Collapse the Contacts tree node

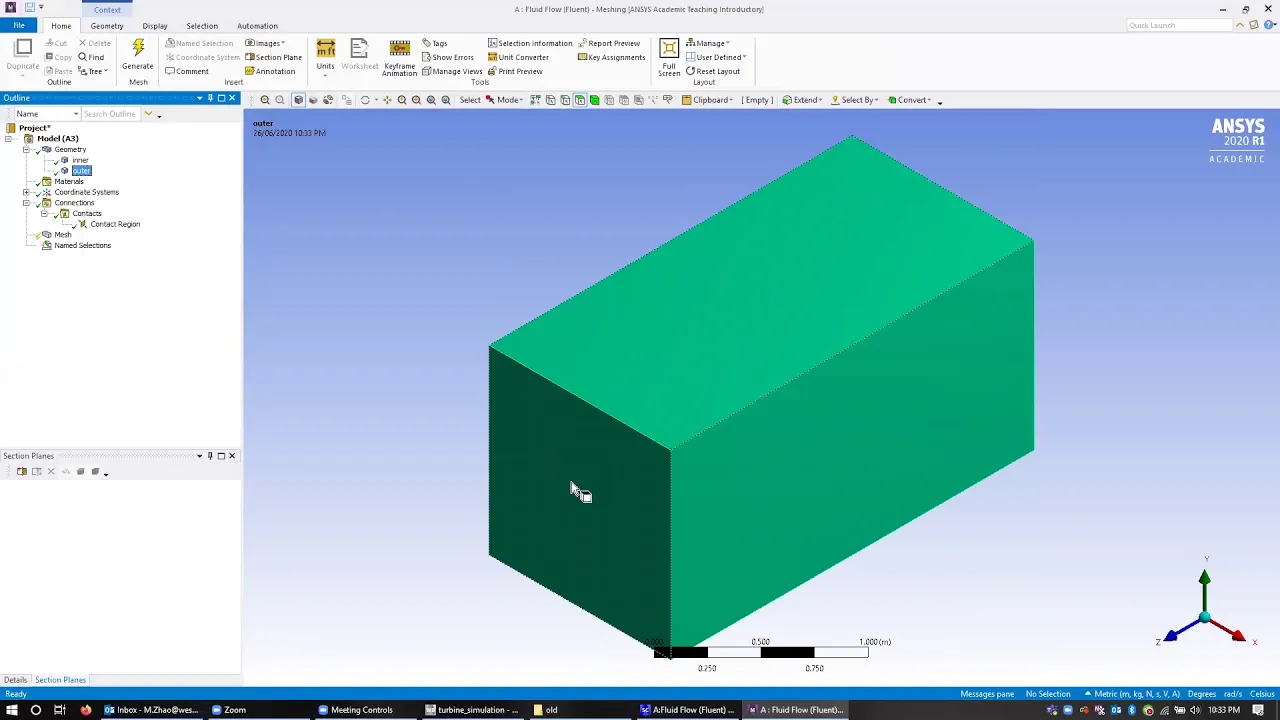click(45, 214)
